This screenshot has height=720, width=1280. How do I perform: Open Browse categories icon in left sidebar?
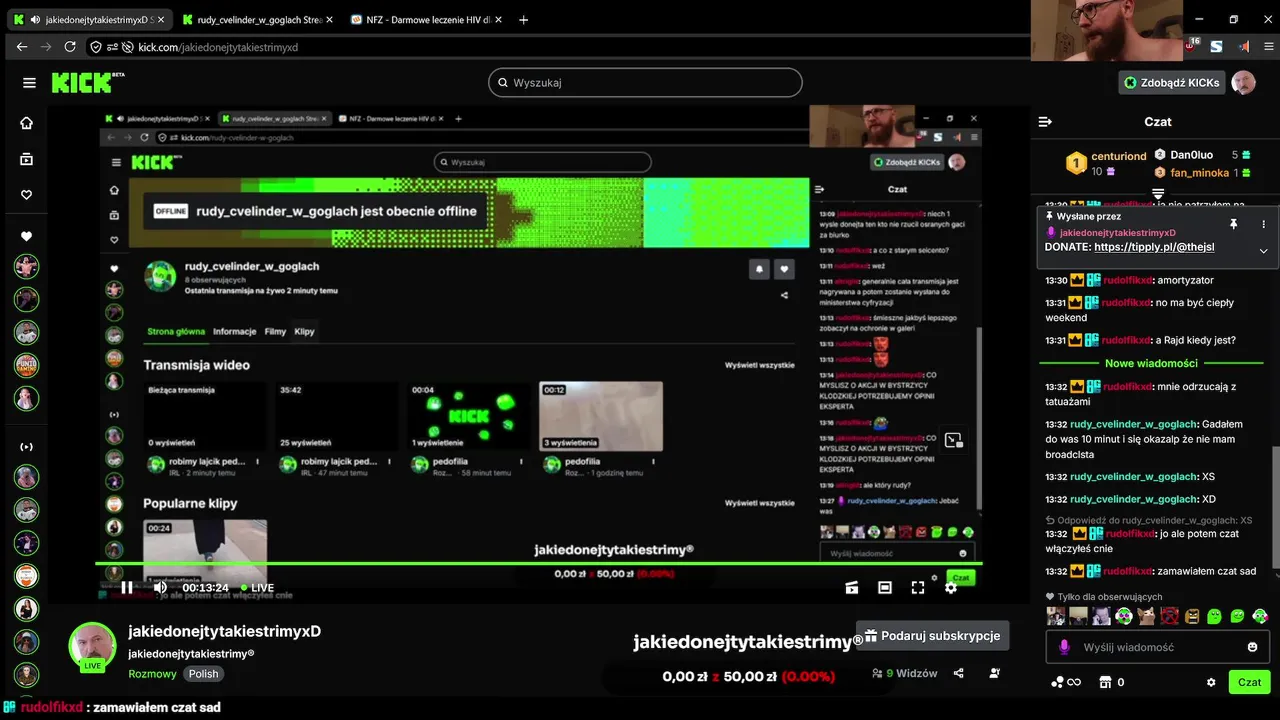(x=27, y=159)
